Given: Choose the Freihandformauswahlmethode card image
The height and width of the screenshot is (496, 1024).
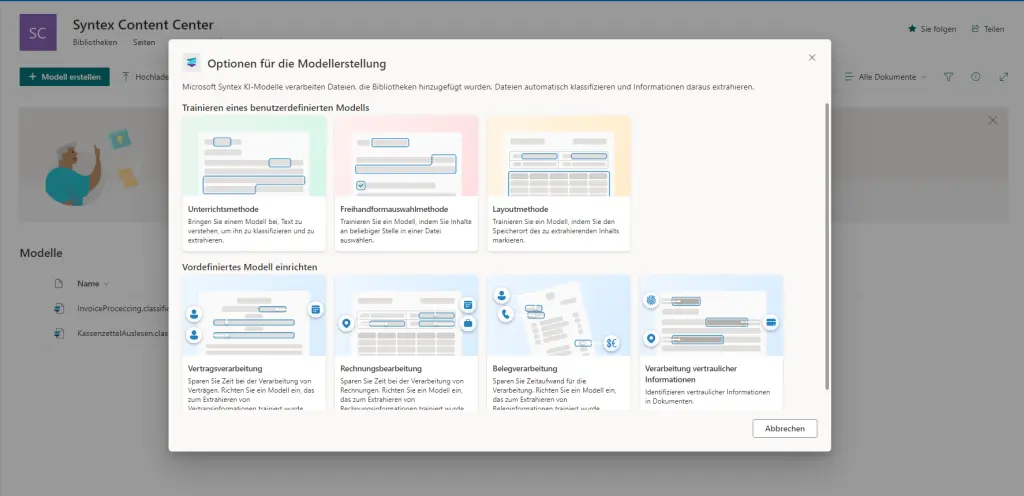Looking at the screenshot, I should 406,156.
